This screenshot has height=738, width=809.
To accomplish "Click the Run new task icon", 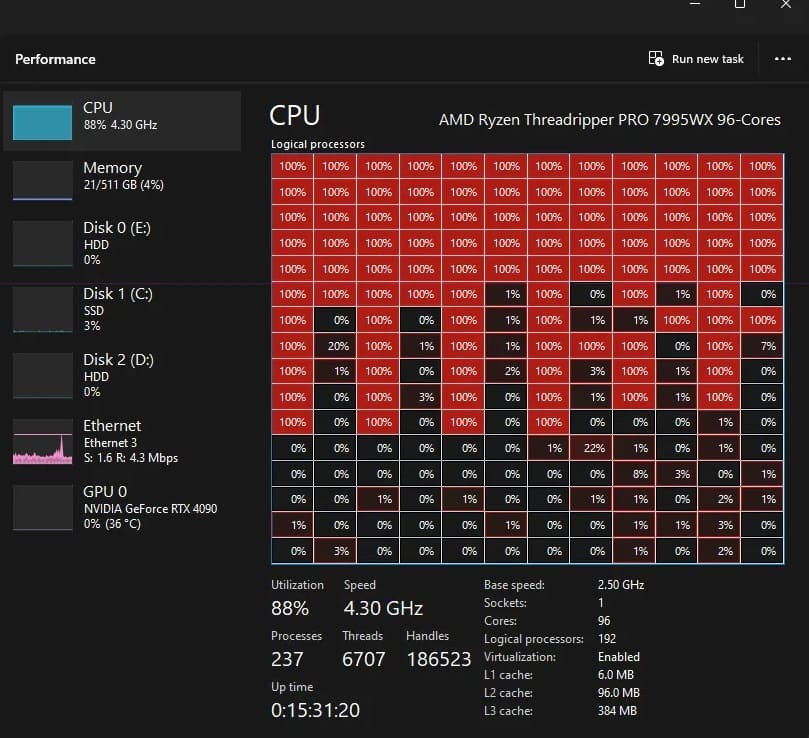I will pos(656,58).
